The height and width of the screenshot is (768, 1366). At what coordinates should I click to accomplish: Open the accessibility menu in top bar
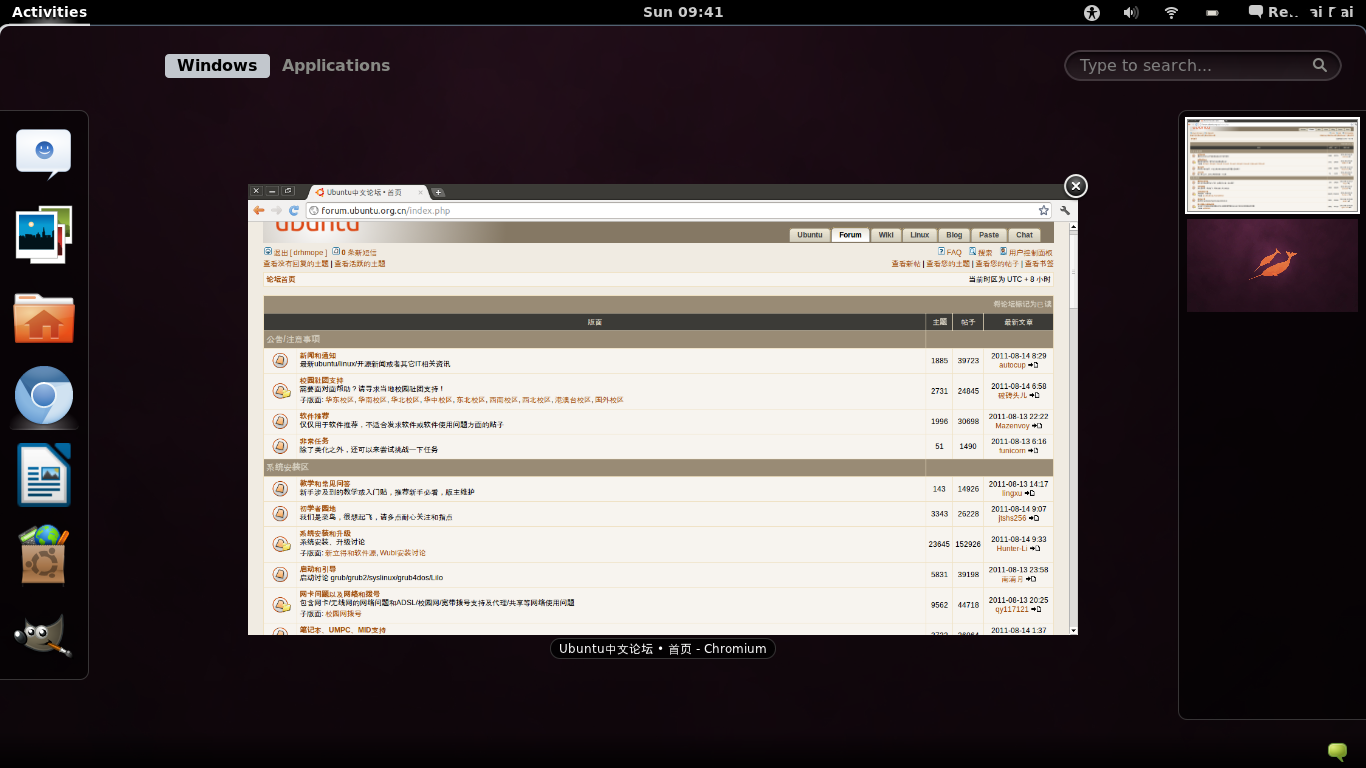(1092, 12)
